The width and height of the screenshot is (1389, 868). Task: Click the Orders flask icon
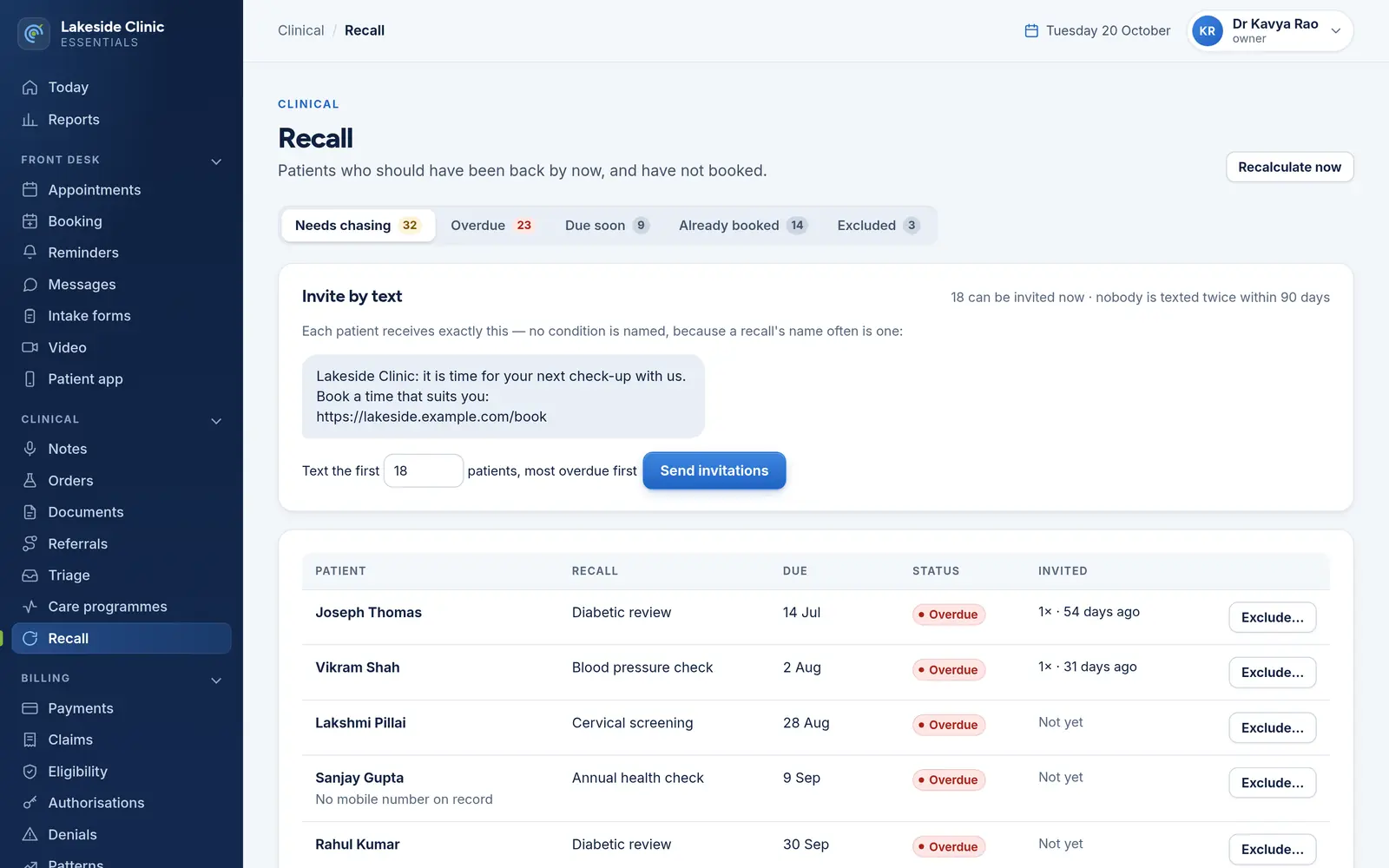click(x=30, y=481)
